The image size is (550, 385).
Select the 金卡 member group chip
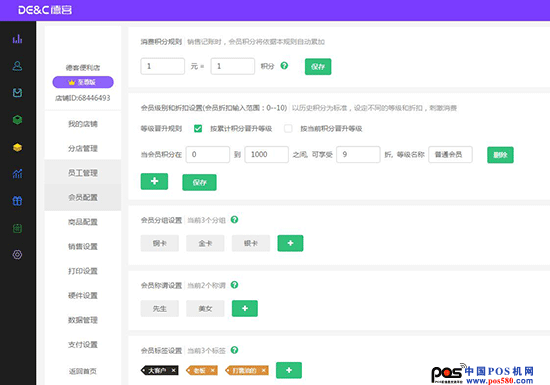tap(205, 243)
